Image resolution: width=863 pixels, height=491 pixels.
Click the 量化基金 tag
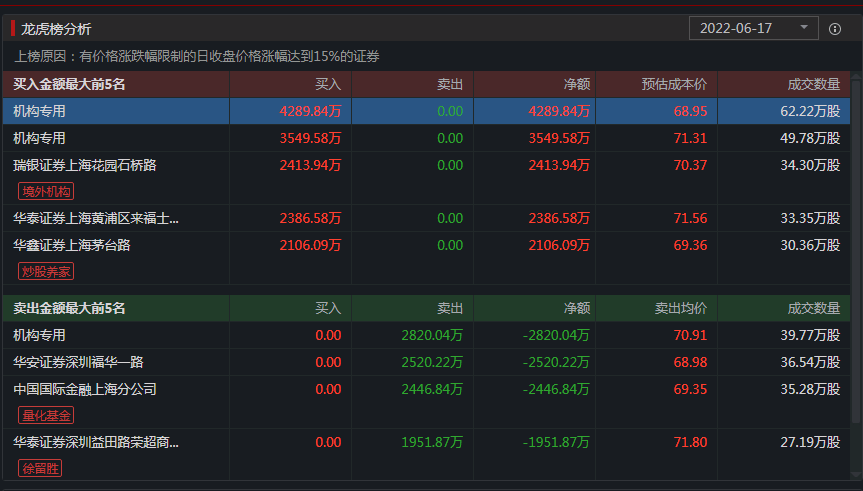click(x=46, y=415)
